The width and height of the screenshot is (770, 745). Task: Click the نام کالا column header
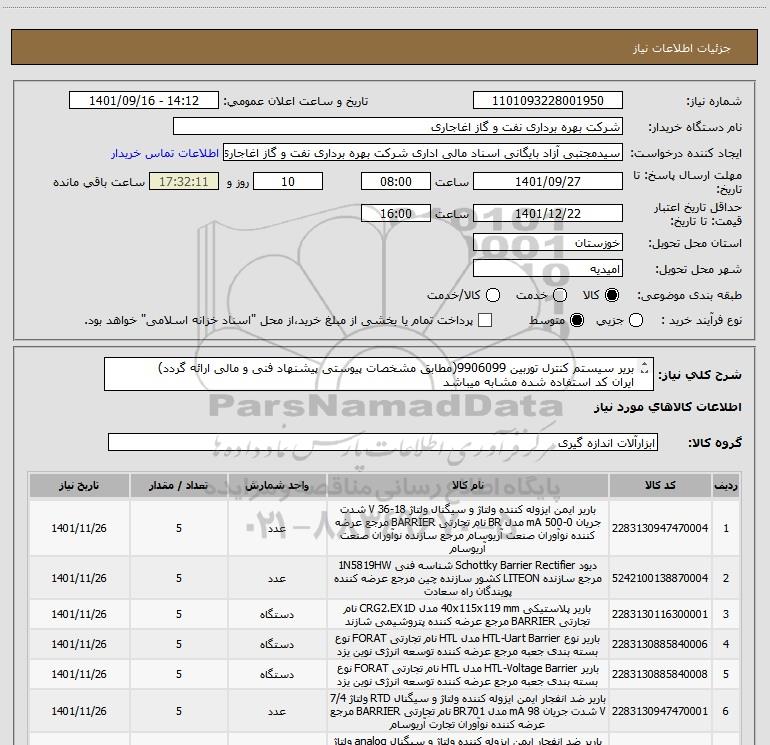(x=468, y=486)
